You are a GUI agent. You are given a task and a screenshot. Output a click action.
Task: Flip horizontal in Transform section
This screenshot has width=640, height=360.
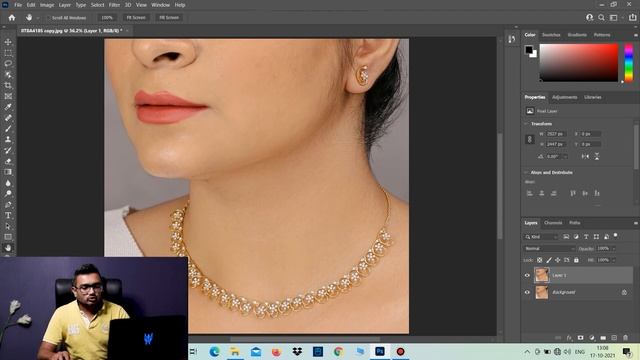tap(585, 156)
